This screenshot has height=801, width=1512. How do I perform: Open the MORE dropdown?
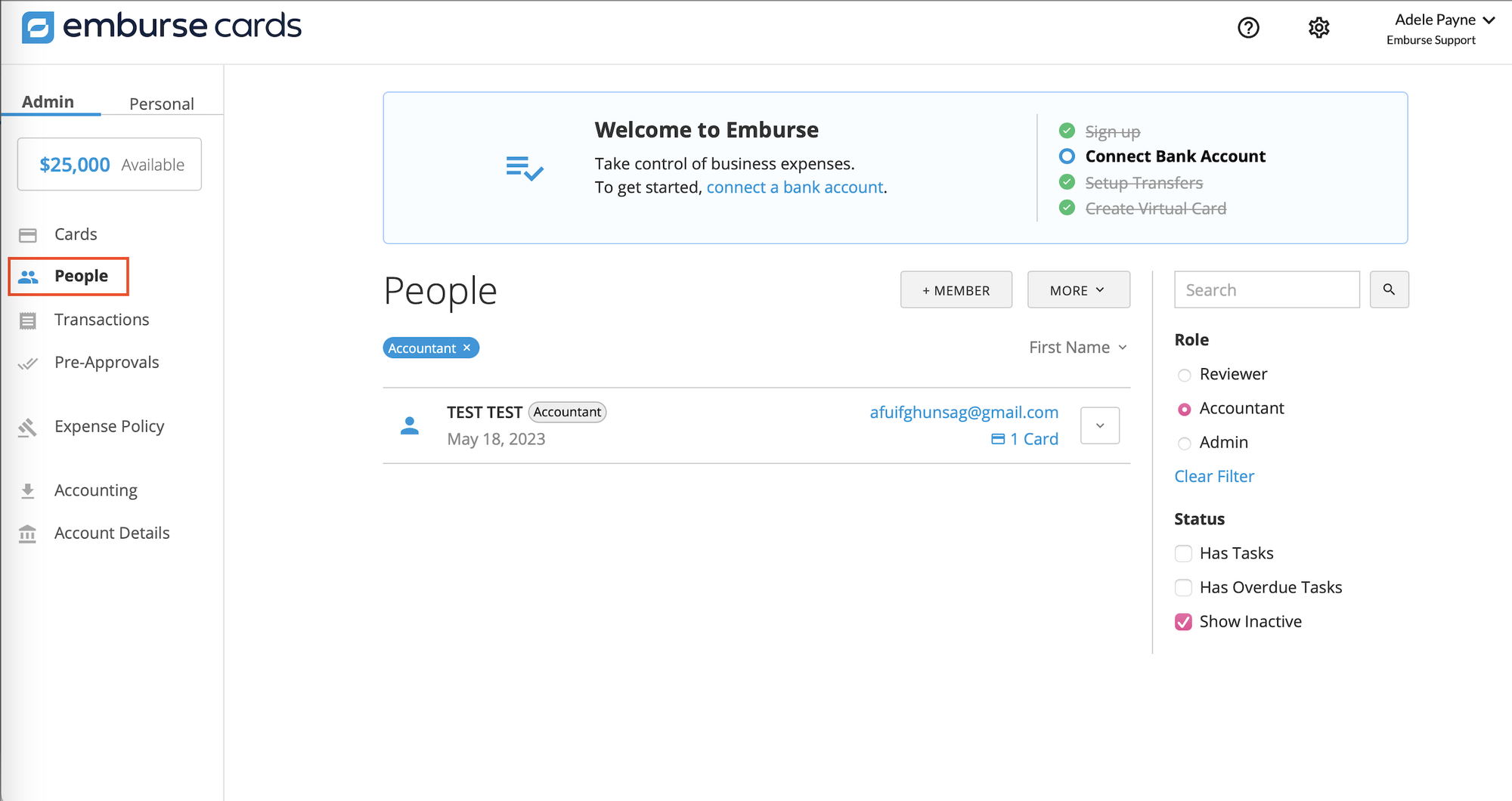tap(1079, 289)
